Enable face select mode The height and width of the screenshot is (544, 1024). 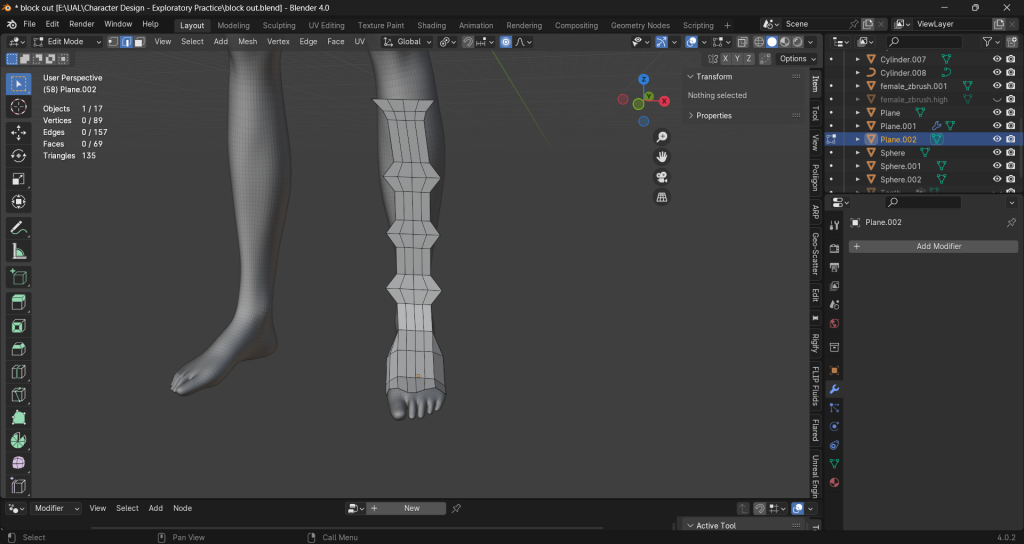point(139,42)
